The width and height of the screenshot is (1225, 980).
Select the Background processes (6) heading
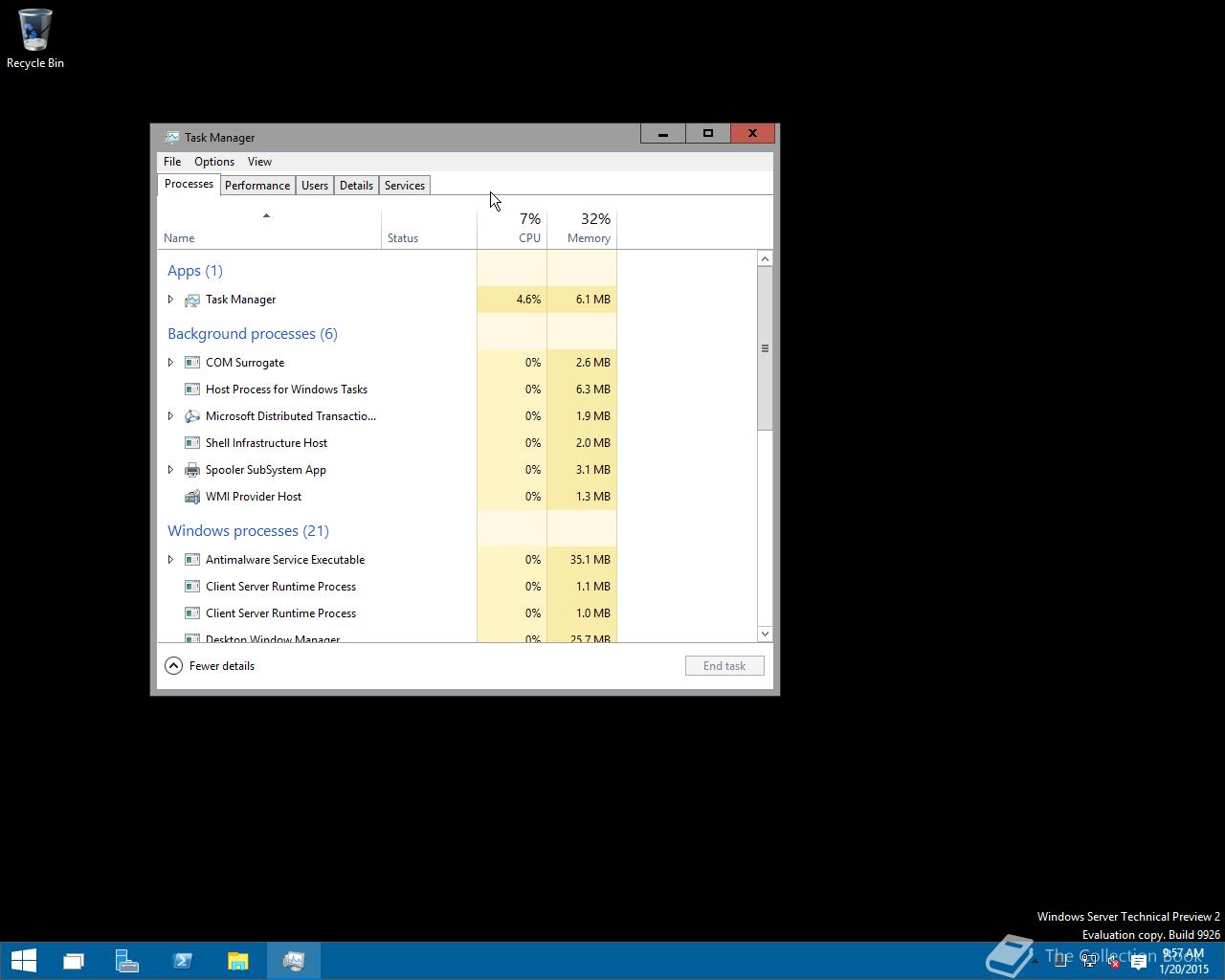[x=253, y=334]
